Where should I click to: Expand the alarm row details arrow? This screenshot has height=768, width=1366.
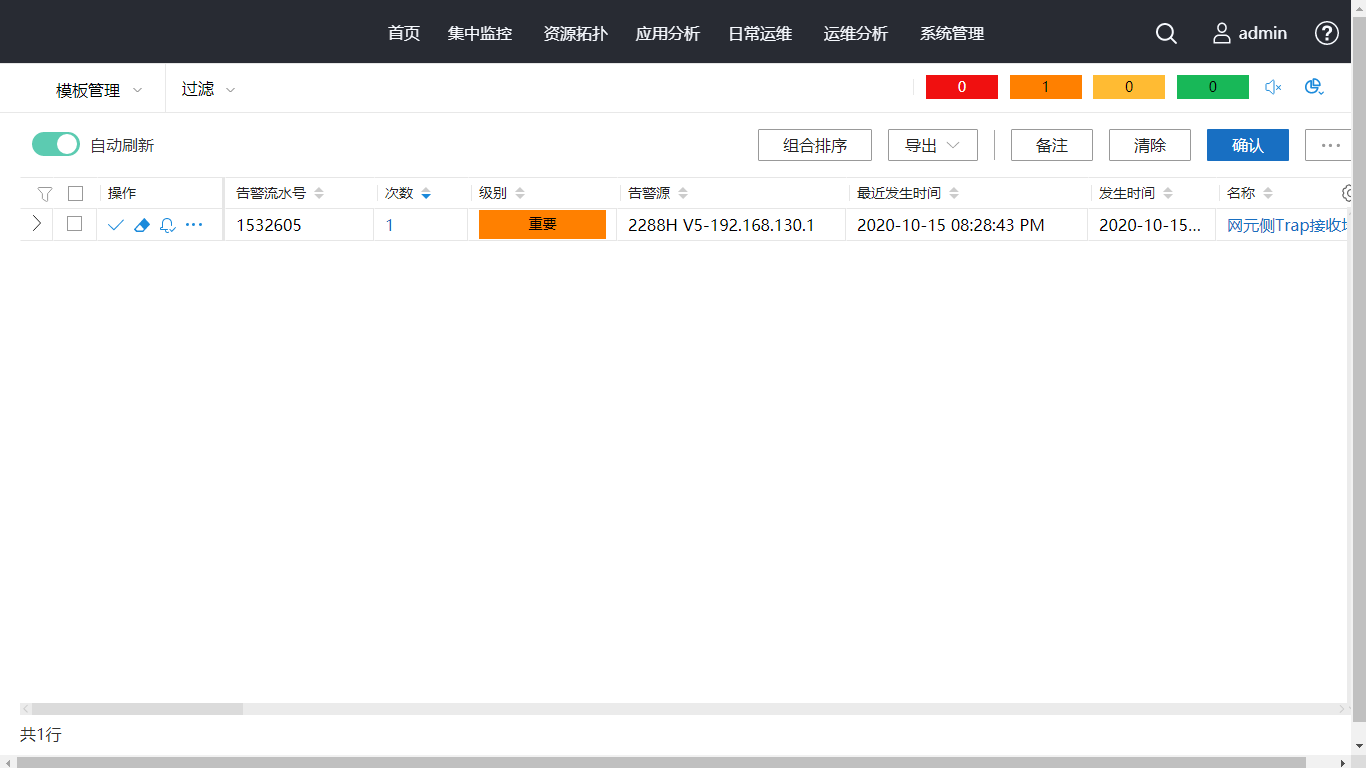pyautogui.click(x=37, y=224)
